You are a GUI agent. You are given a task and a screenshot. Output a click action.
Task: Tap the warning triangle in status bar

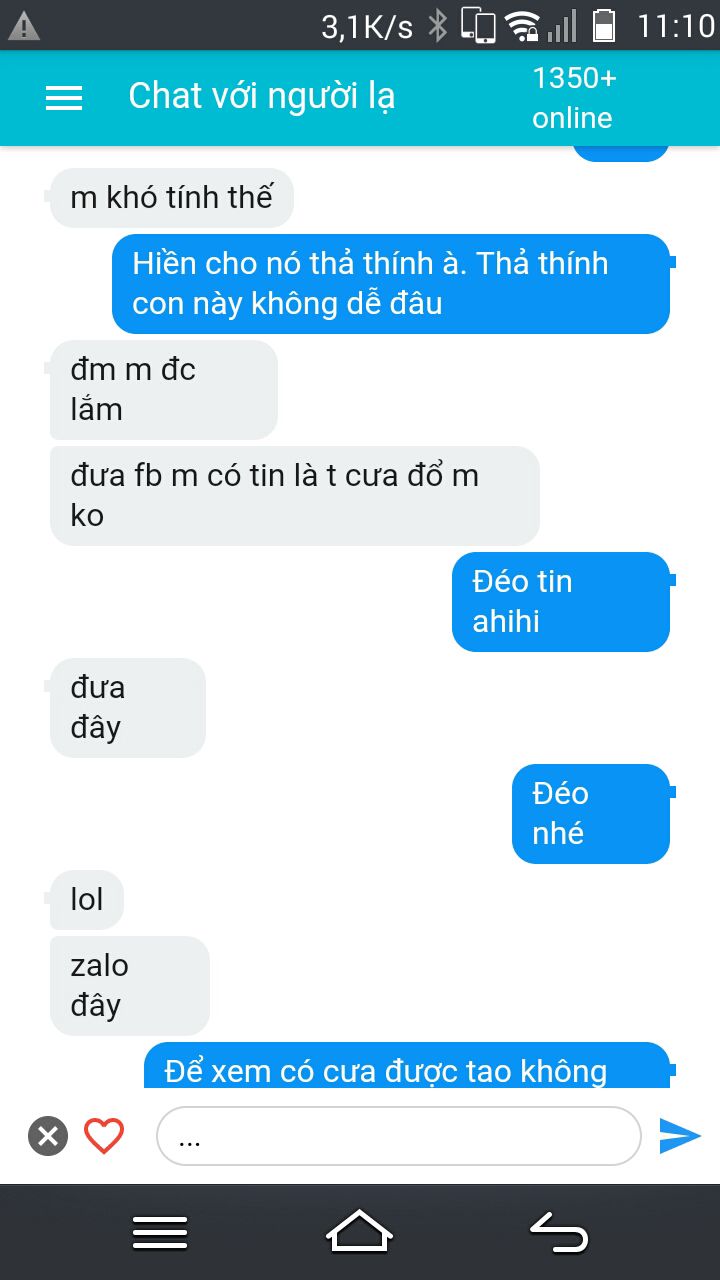point(24,26)
